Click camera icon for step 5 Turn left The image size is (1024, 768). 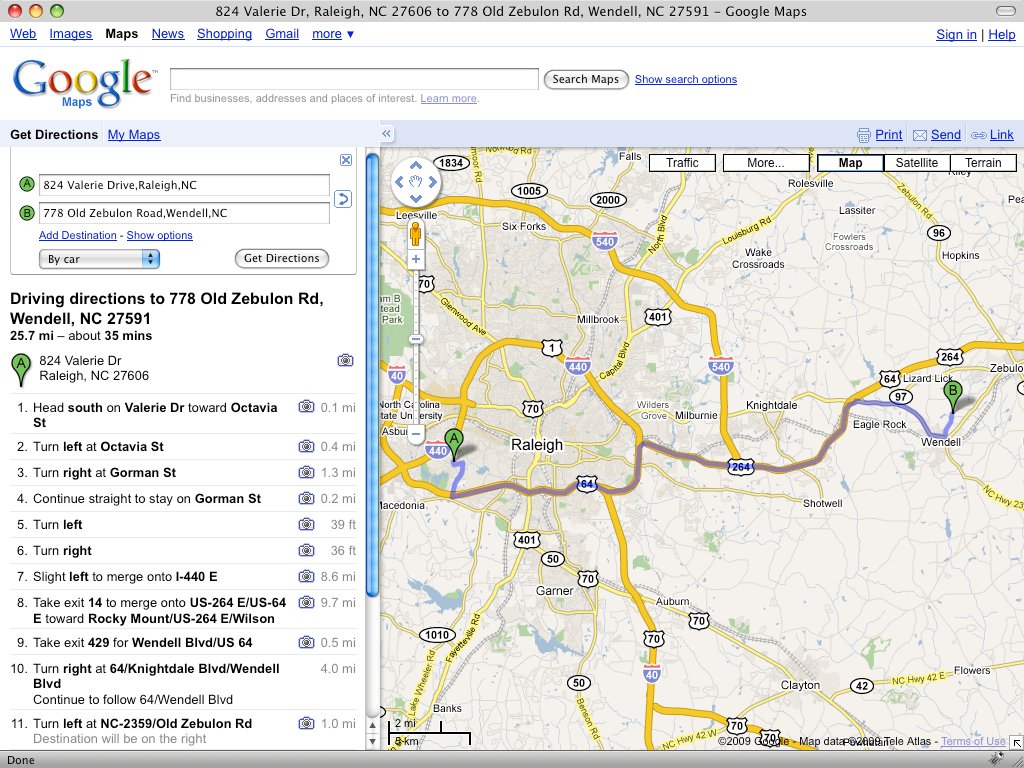click(x=306, y=524)
